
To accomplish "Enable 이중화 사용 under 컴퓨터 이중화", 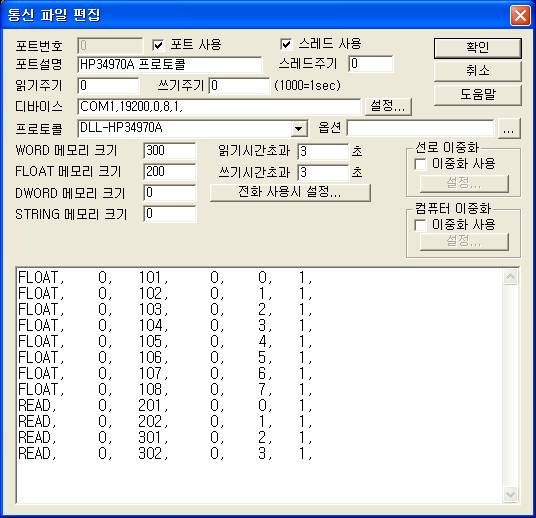I will click(x=420, y=225).
